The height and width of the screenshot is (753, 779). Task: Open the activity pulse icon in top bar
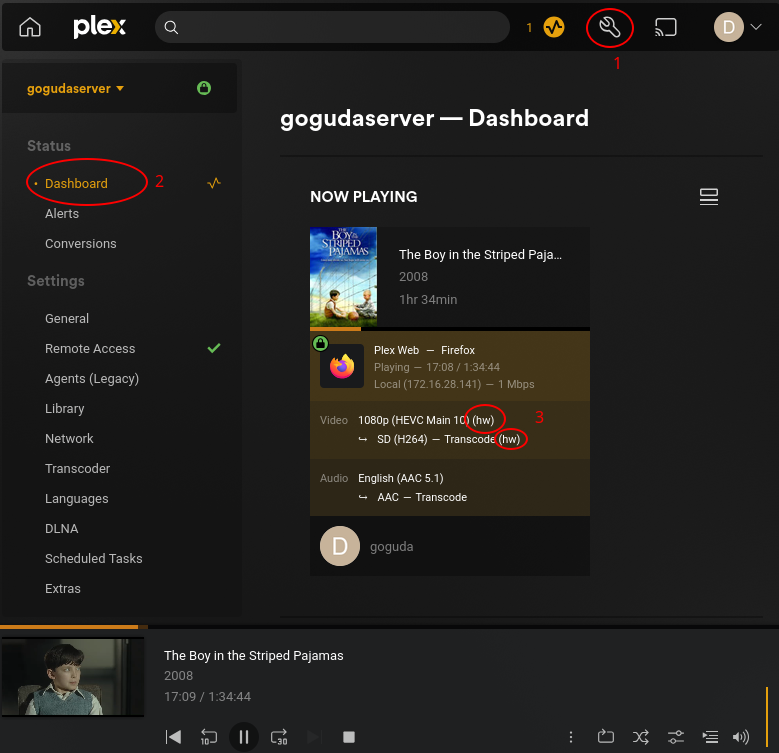554,27
